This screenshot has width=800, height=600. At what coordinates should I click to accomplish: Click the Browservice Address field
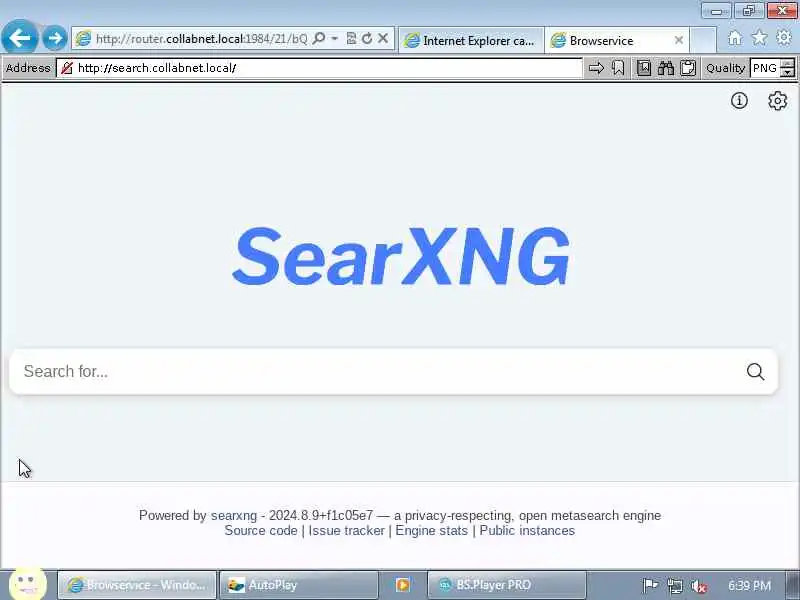point(319,68)
